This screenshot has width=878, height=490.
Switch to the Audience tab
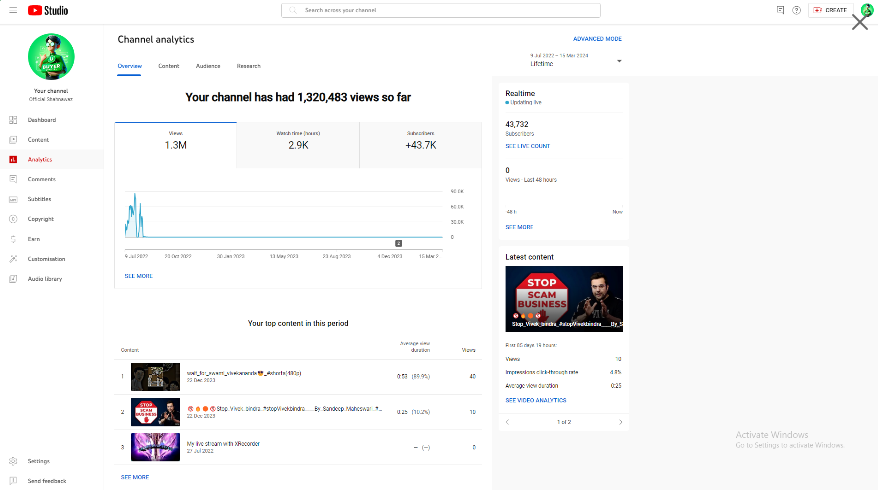(208, 66)
